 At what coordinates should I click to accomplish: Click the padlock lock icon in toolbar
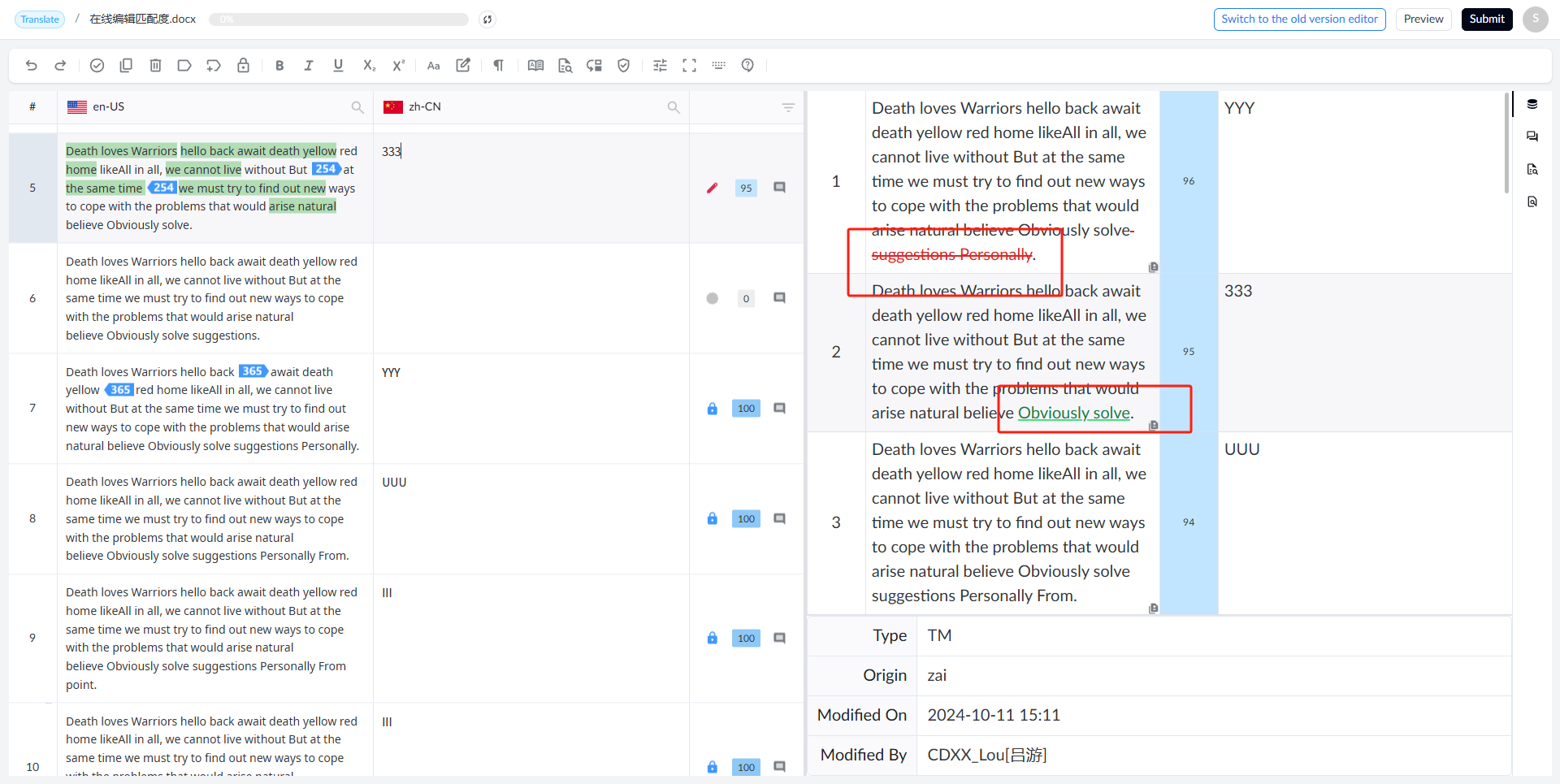[x=243, y=66]
